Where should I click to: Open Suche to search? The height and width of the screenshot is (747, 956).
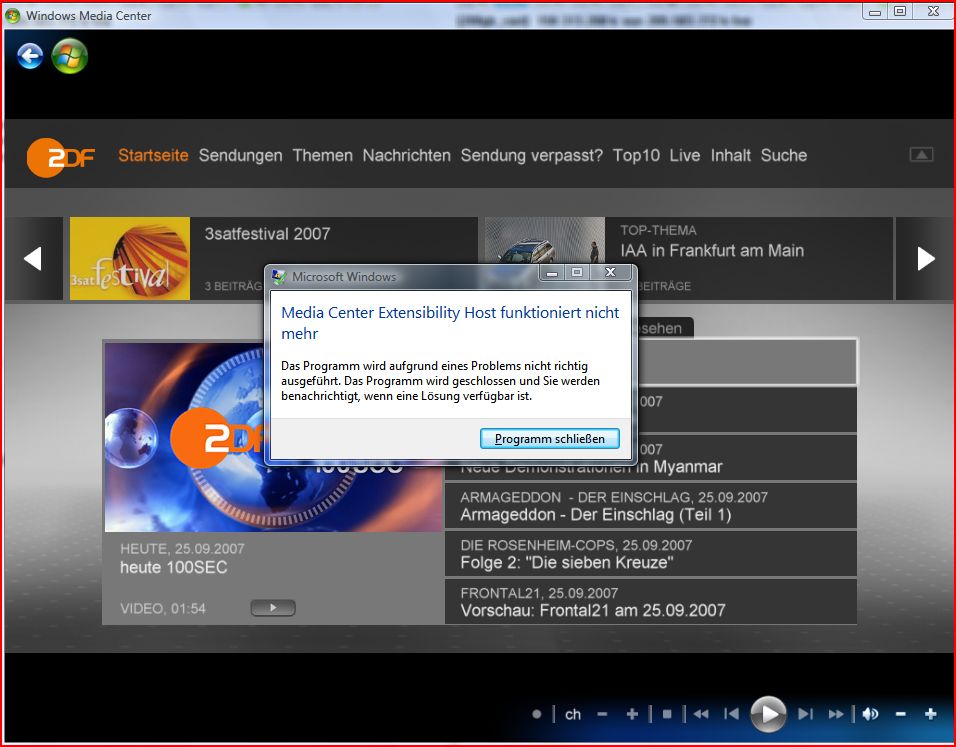tap(783, 155)
